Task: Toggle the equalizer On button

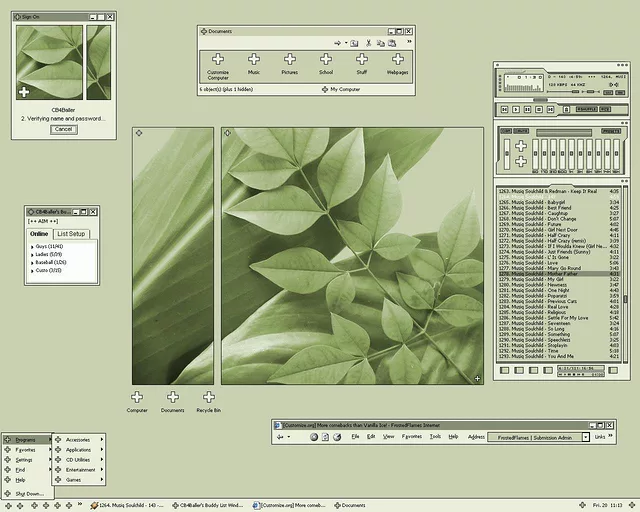Action: [x=506, y=131]
